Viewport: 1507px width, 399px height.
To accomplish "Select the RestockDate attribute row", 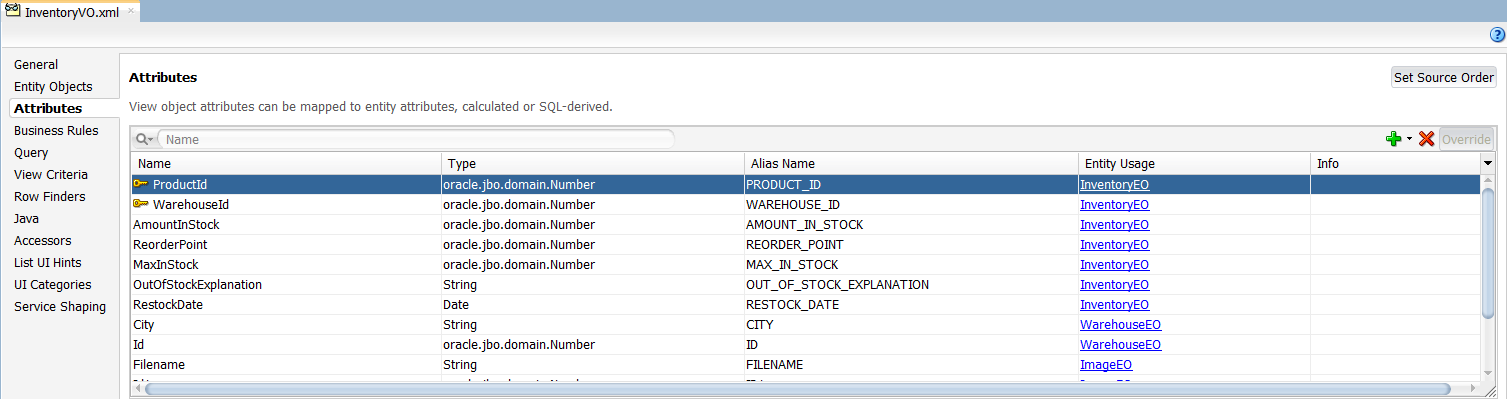I will coord(805,304).
